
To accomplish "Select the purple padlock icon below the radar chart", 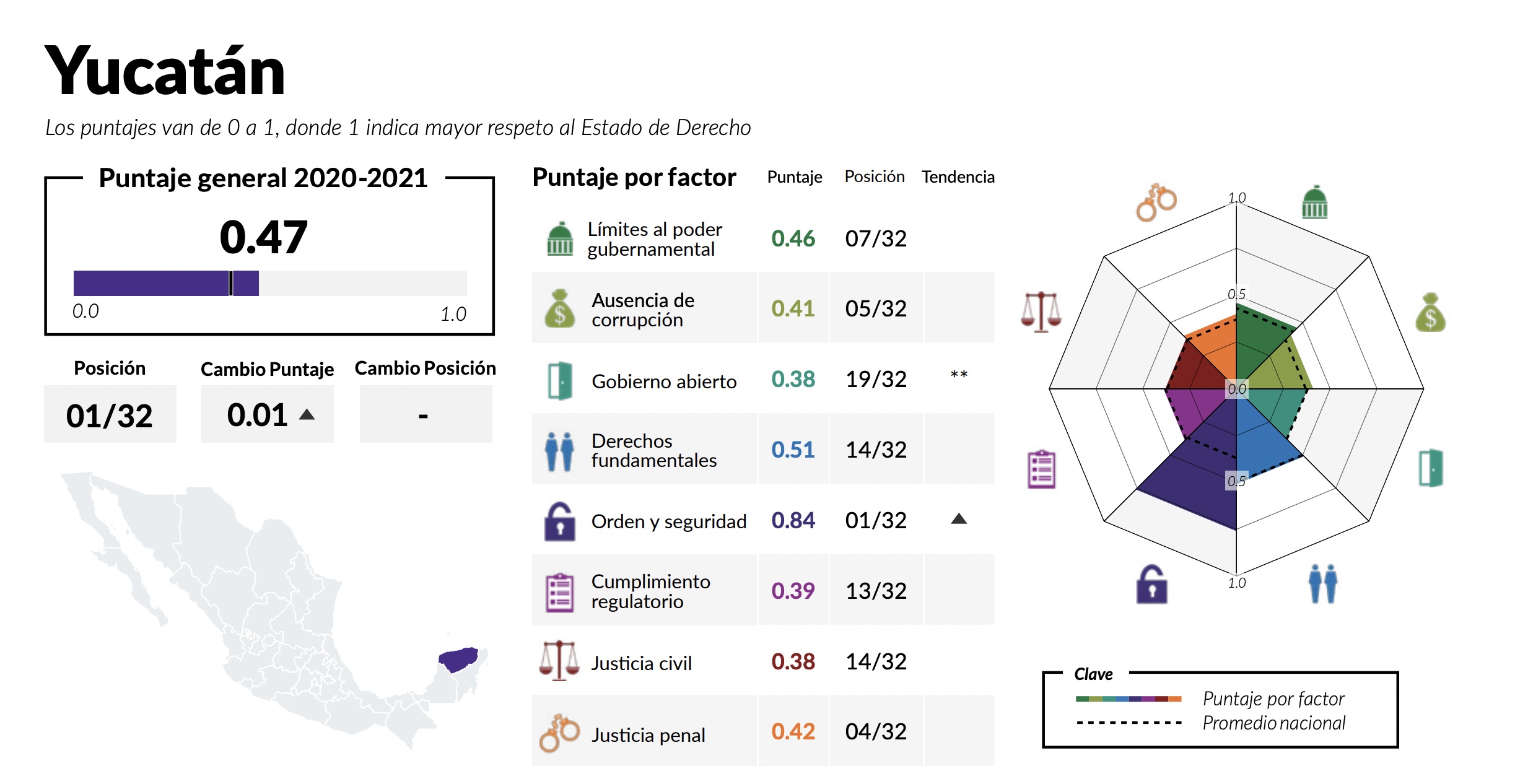I will pos(1151,584).
